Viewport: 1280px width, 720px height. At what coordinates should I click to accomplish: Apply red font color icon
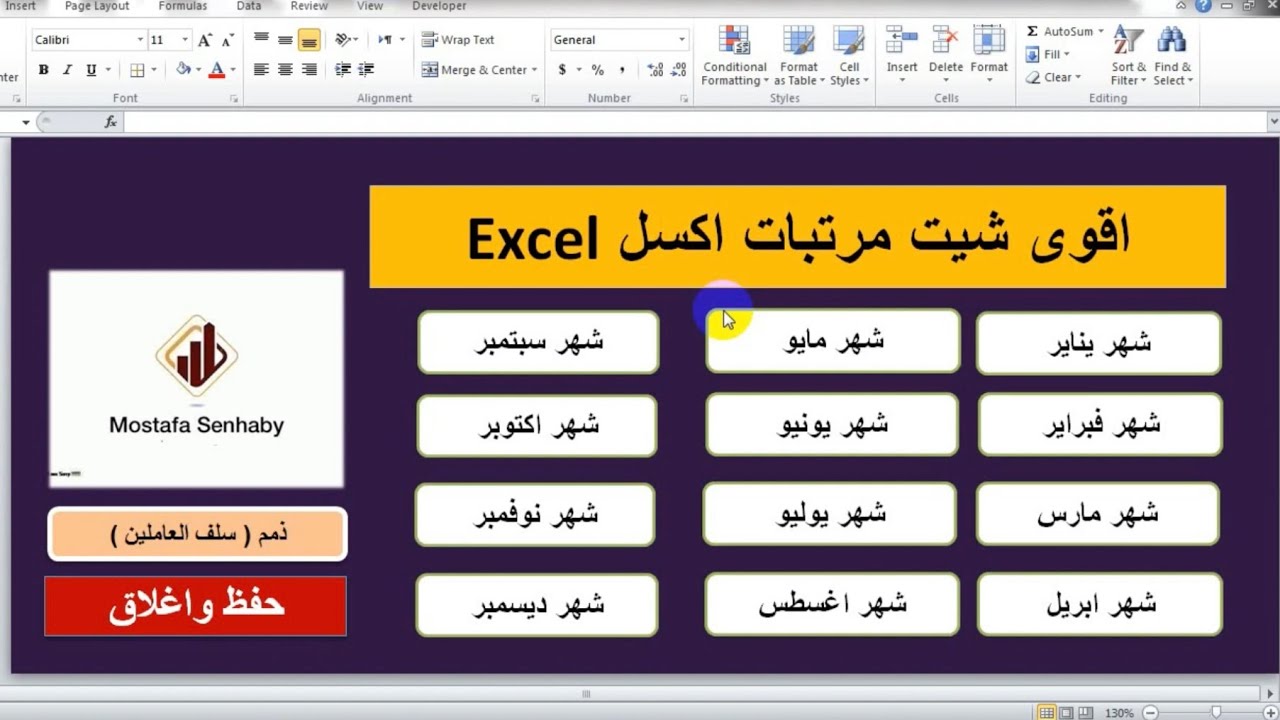click(x=217, y=70)
